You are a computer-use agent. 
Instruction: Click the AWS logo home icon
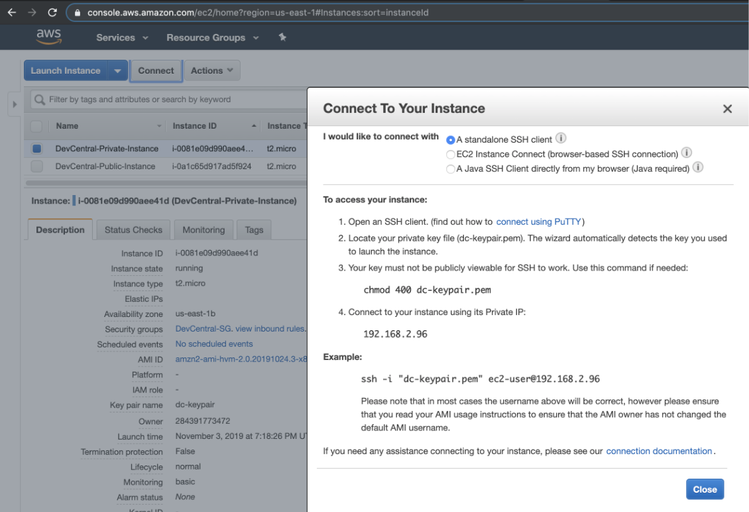[x=49, y=37]
